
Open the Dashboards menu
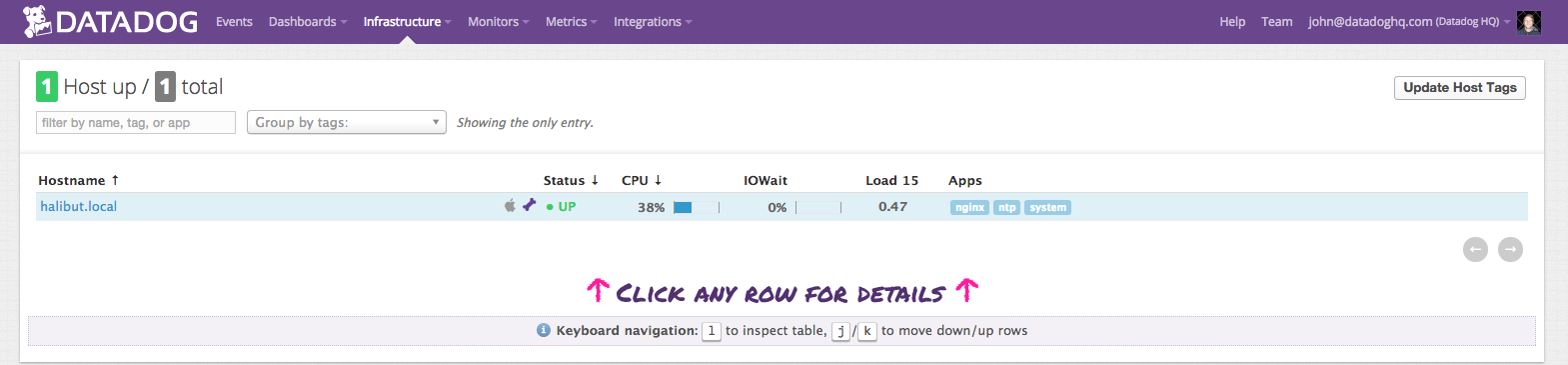click(x=308, y=22)
